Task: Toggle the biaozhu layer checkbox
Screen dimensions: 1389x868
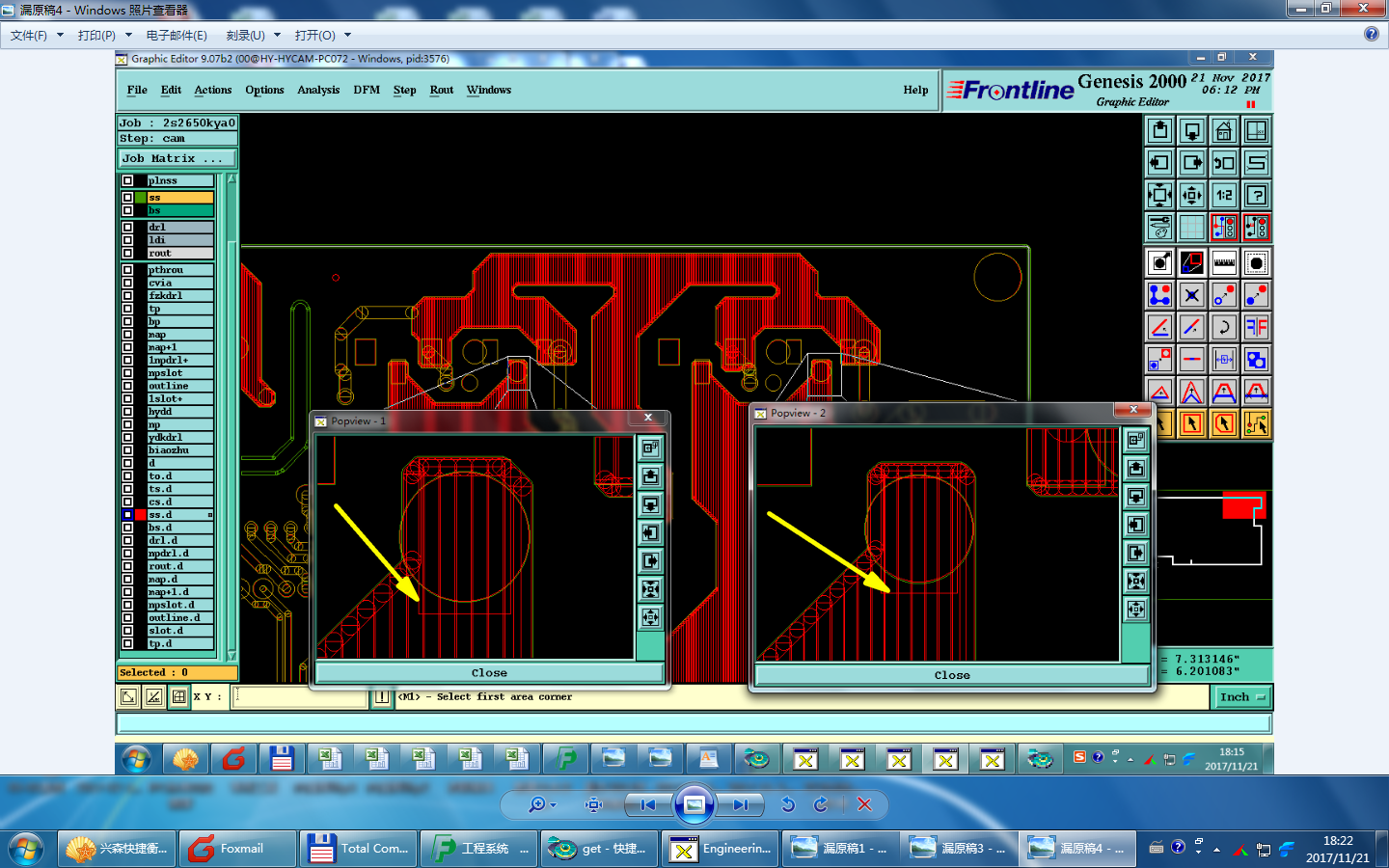Action: [127, 450]
